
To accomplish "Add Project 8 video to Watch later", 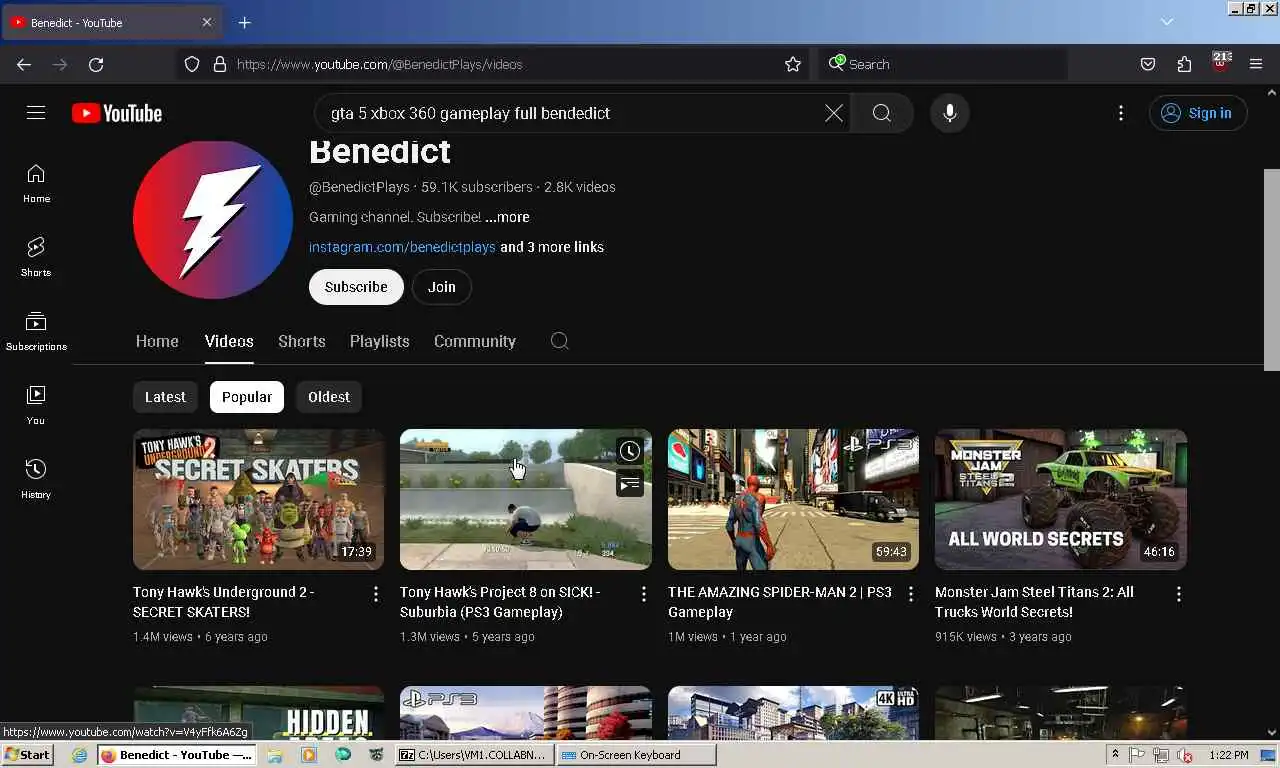I will (x=629, y=452).
